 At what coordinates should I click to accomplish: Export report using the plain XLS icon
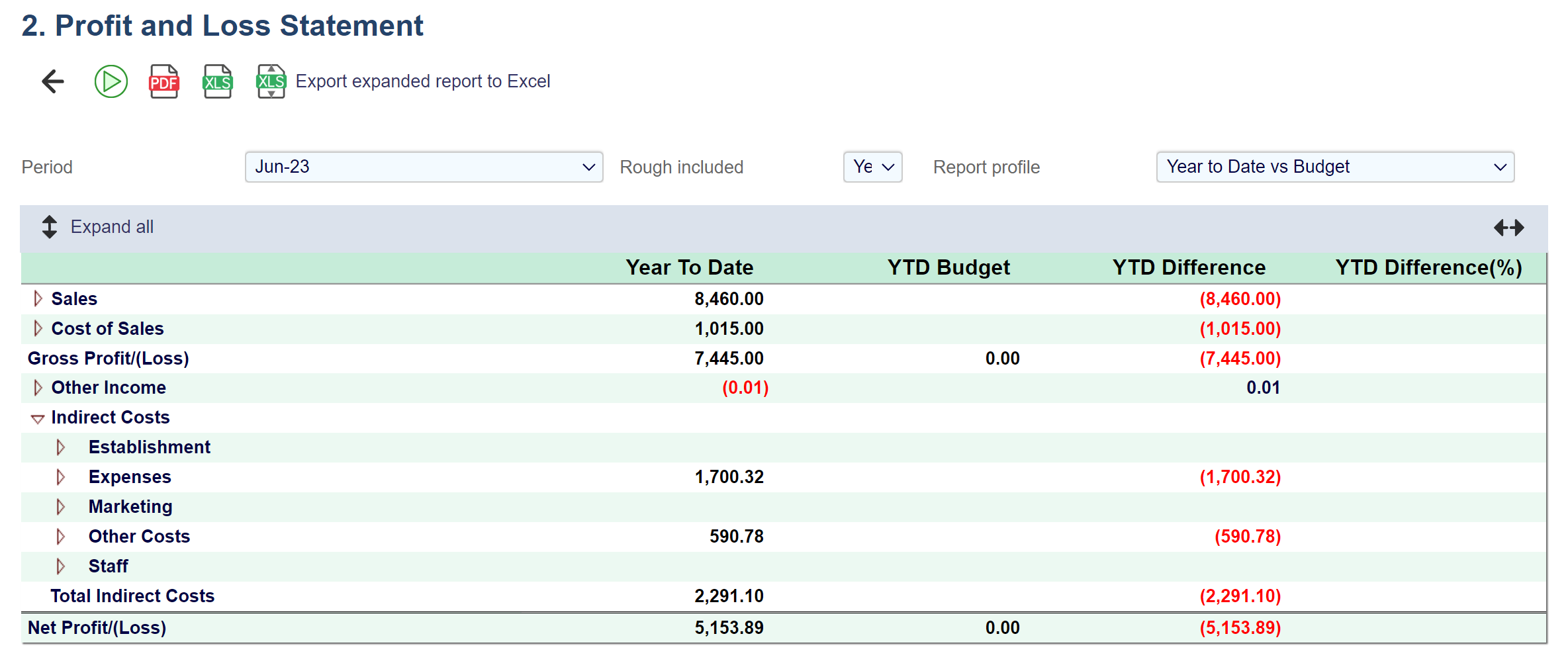217,81
